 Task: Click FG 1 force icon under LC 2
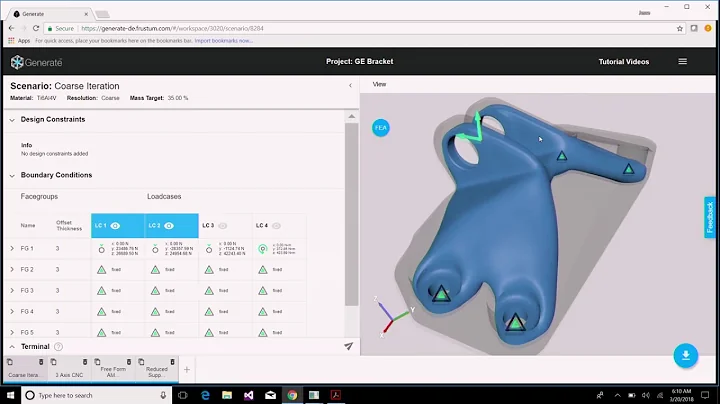[x=155, y=249]
